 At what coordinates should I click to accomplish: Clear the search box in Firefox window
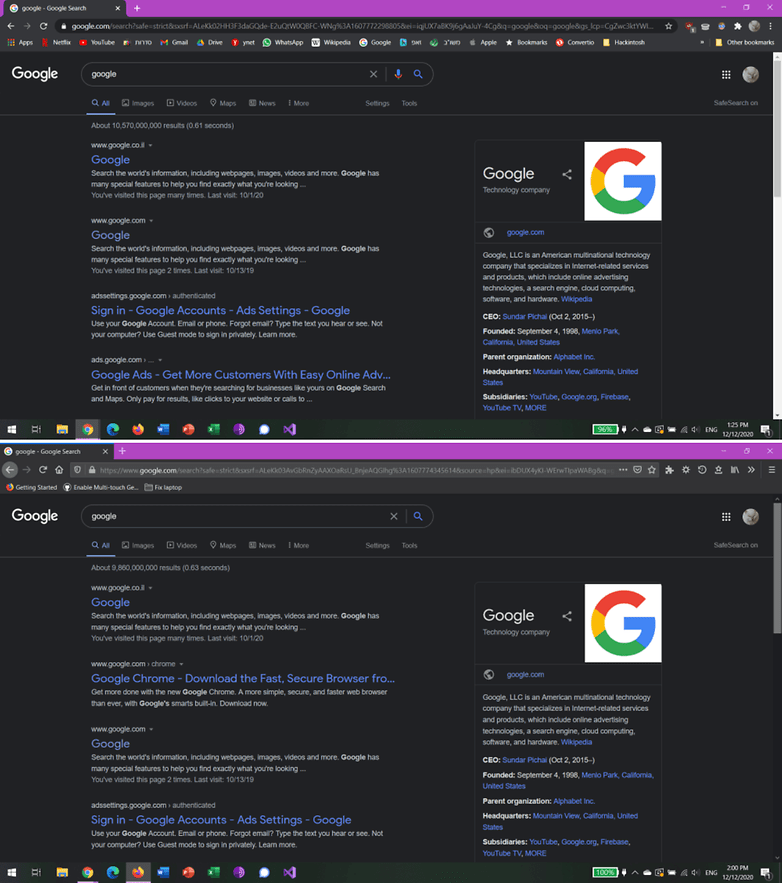394,516
